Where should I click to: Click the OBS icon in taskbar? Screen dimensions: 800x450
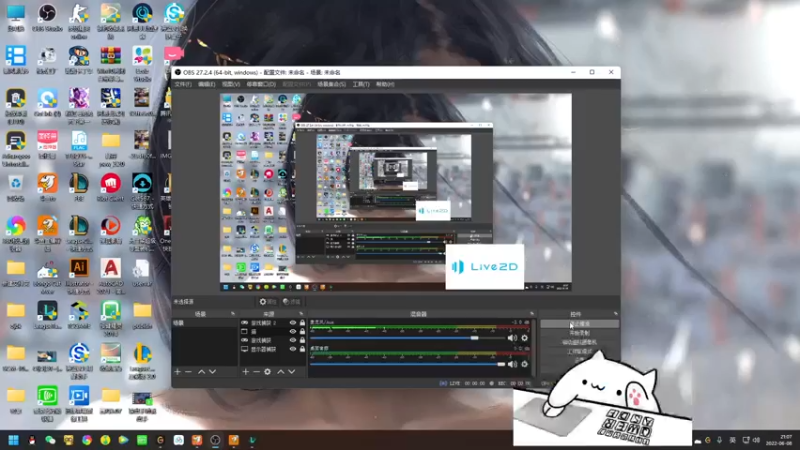coord(215,440)
